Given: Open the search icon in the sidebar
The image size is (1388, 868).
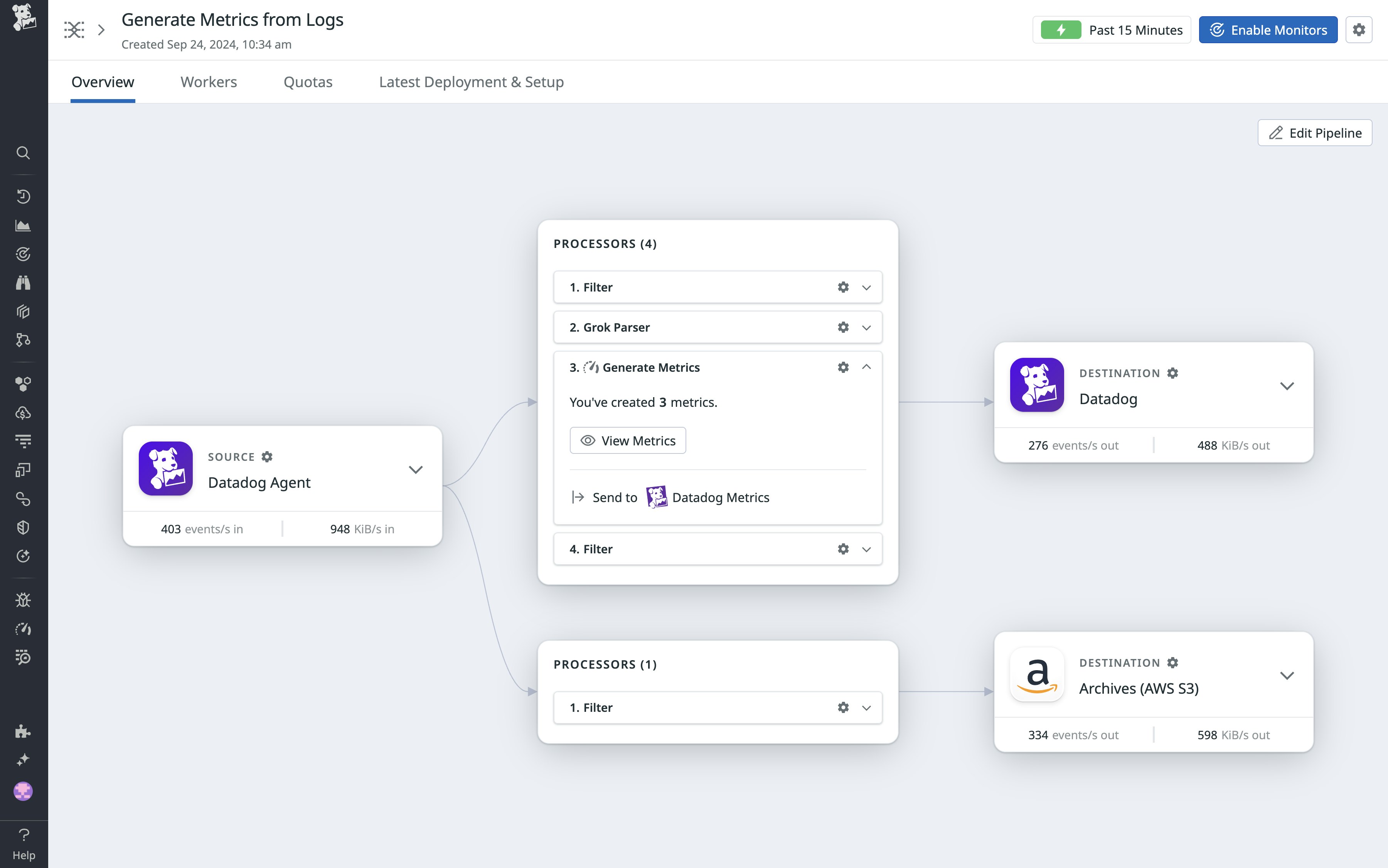Looking at the screenshot, I should click(x=23, y=153).
